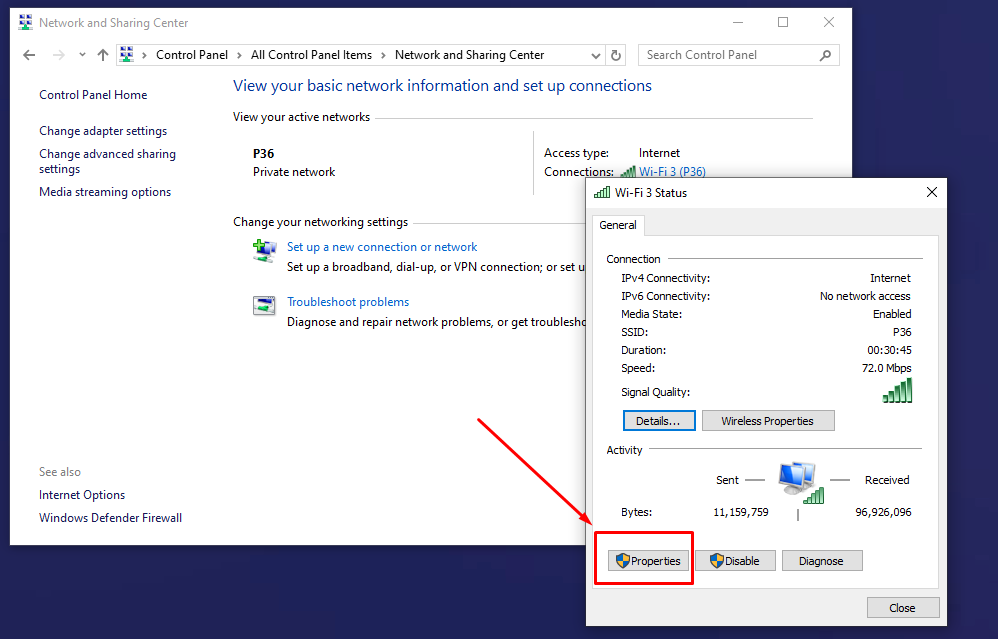This screenshot has width=998, height=639.
Task: Click the Forward navigation arrow
Action: coord(59,55)
